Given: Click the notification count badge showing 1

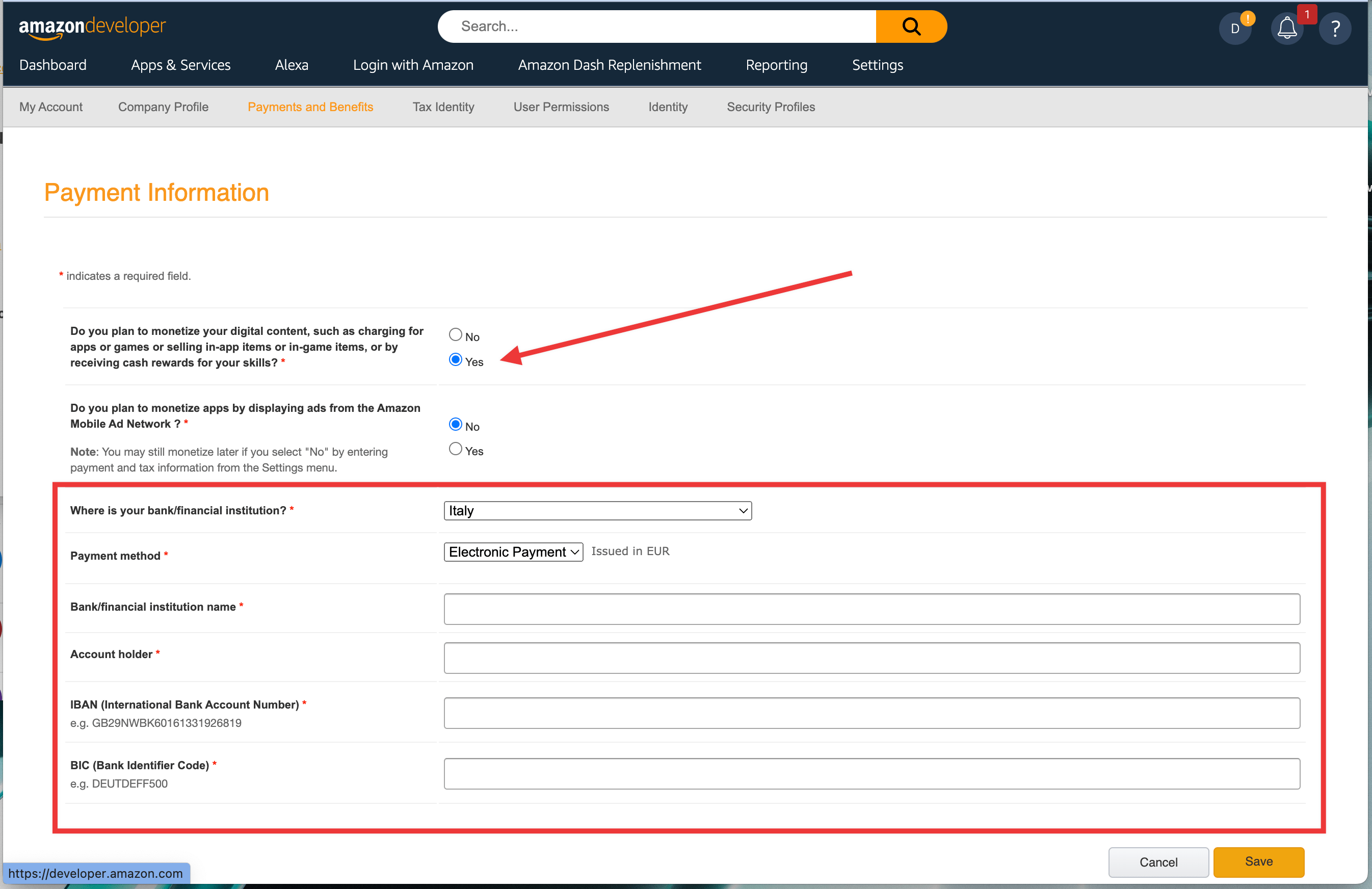Looking at the screenshot, I should tap(1307, 14).
